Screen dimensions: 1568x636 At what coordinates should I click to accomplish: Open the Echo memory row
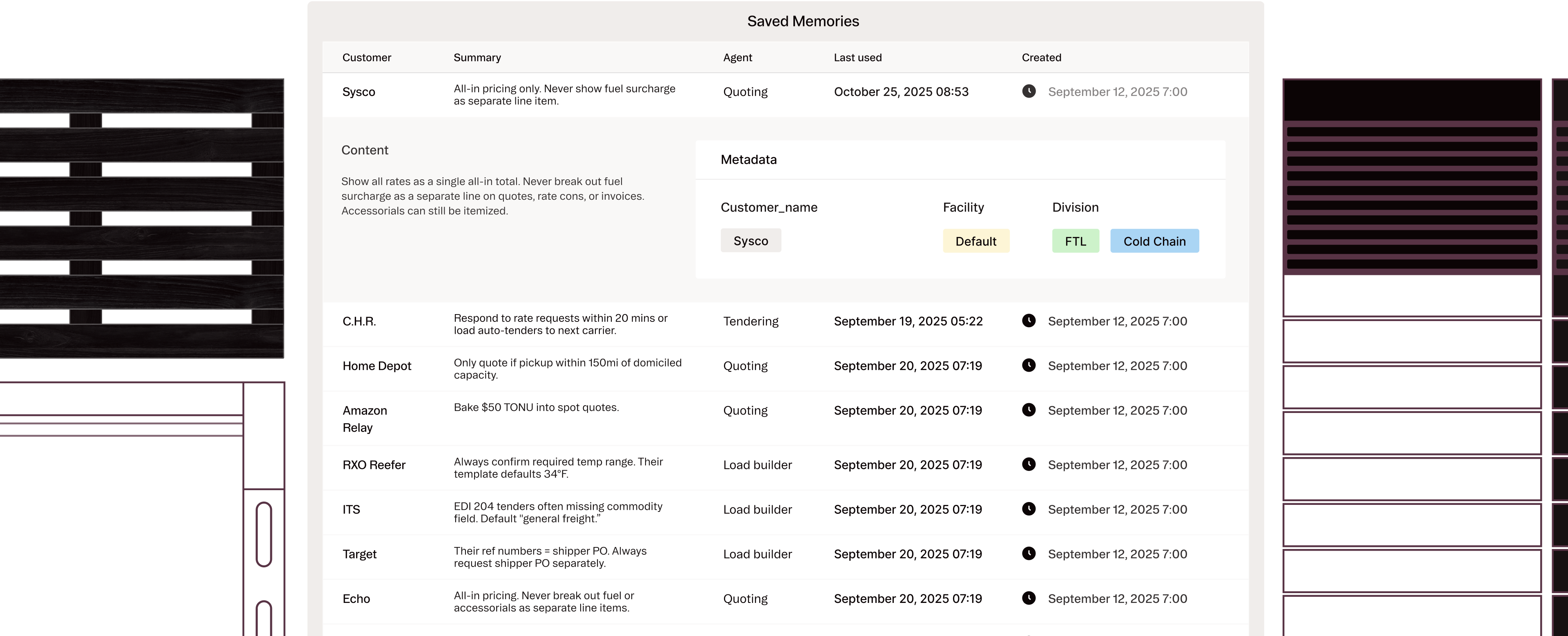[x=356, y=599]
